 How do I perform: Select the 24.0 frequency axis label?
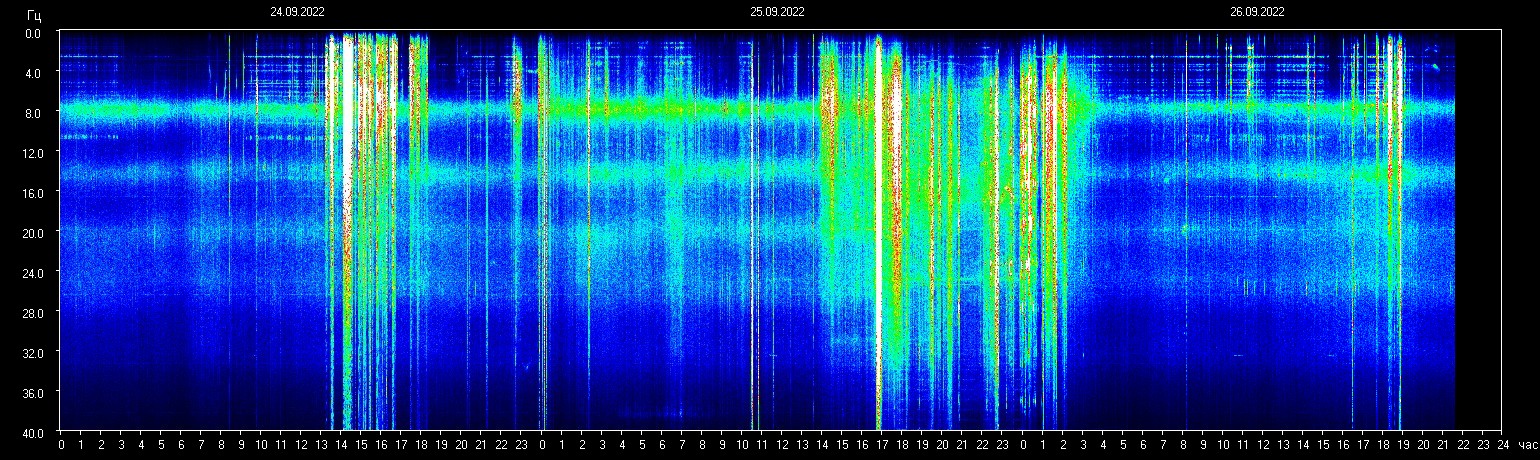[31, 273]
